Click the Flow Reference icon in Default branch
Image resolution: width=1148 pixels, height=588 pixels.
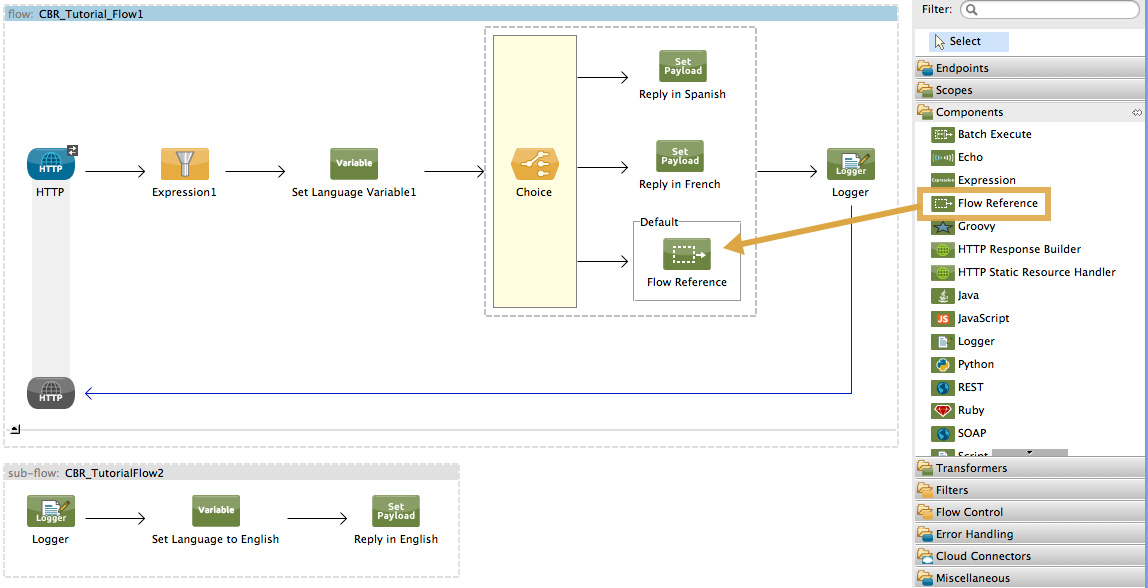pos(687,254)
